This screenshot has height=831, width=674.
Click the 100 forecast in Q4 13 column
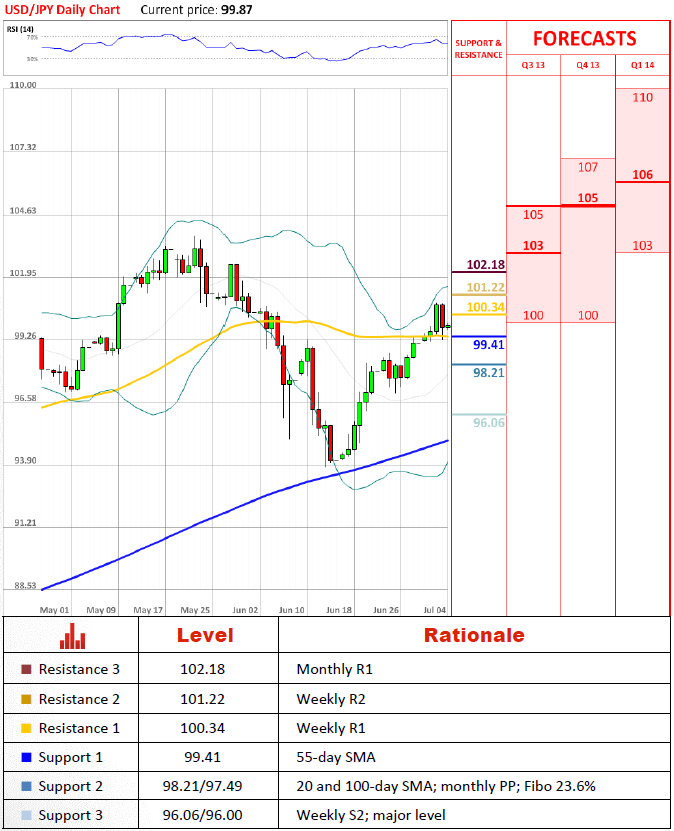click(x=588, y=315)
